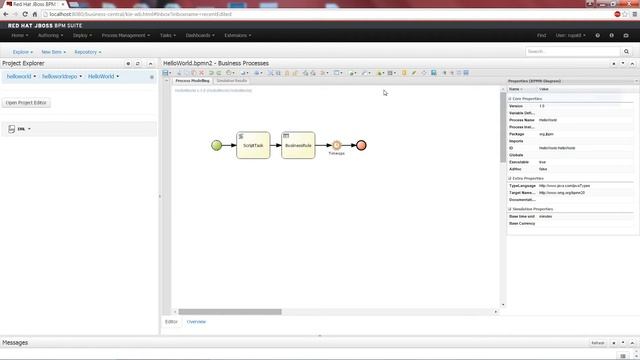640x360 pixels.
Task: Click the Save icon in the designer toolbar
Action: pyautogui.click(x=165, y=73)
